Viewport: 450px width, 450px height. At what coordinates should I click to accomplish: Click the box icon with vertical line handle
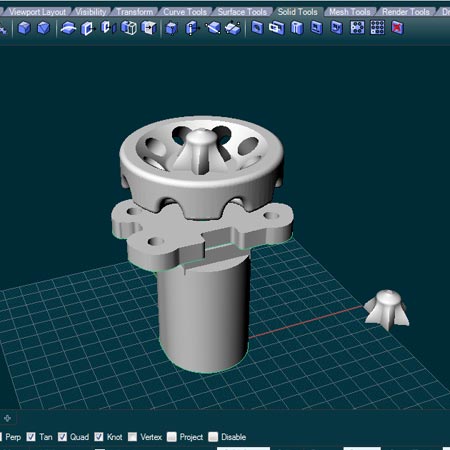(x=192, y=28)
